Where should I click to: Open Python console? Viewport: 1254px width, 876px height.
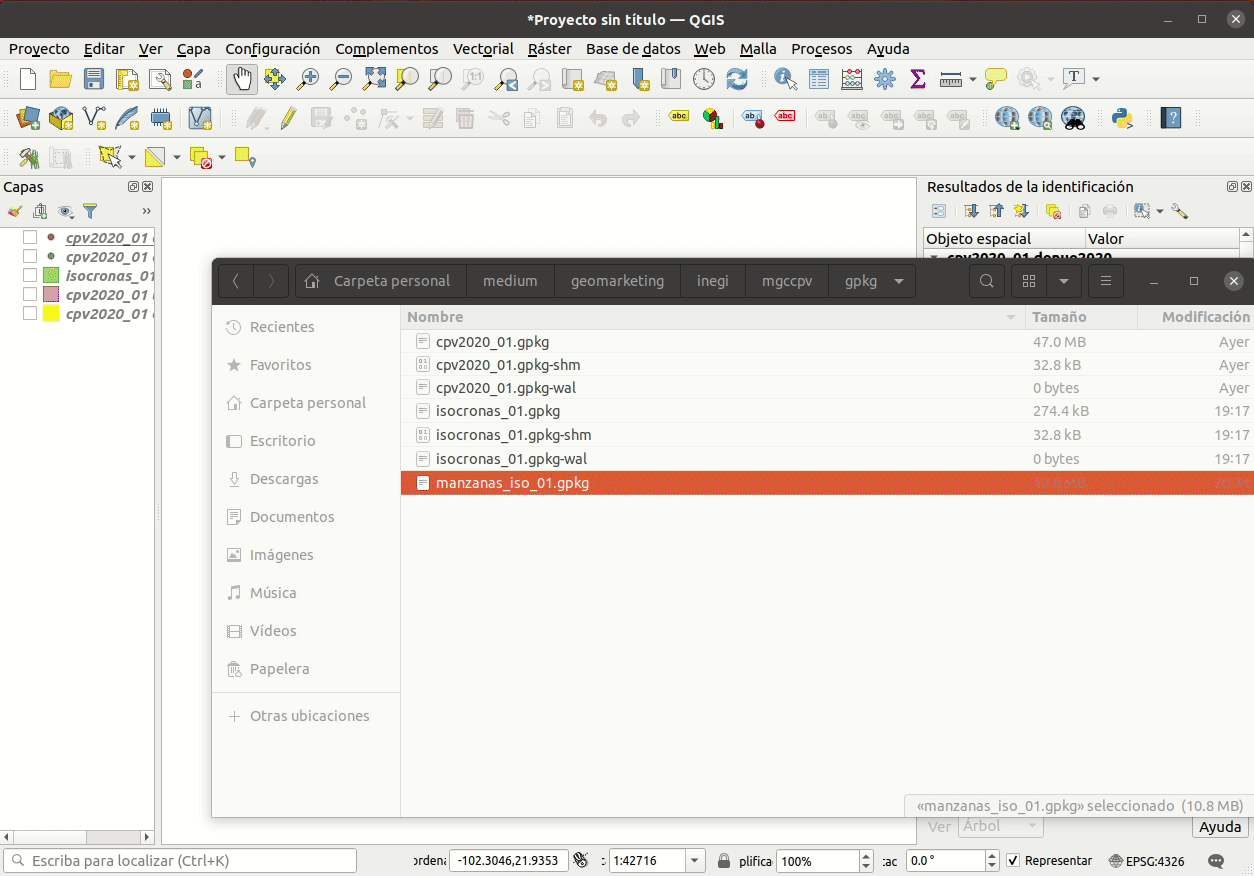tap(1122, 119)
